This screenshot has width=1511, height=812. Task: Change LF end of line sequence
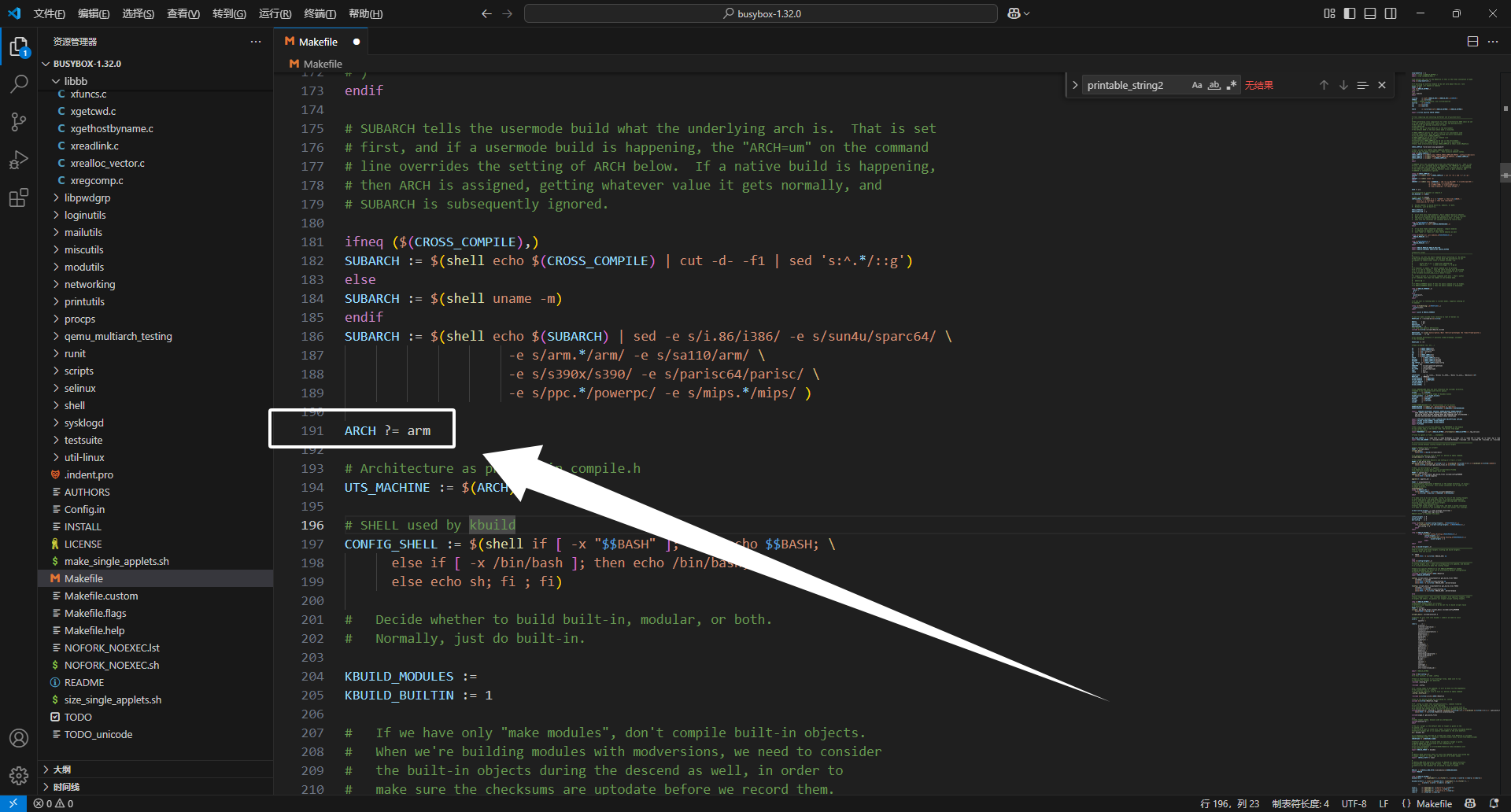[x=1384, y=803]
